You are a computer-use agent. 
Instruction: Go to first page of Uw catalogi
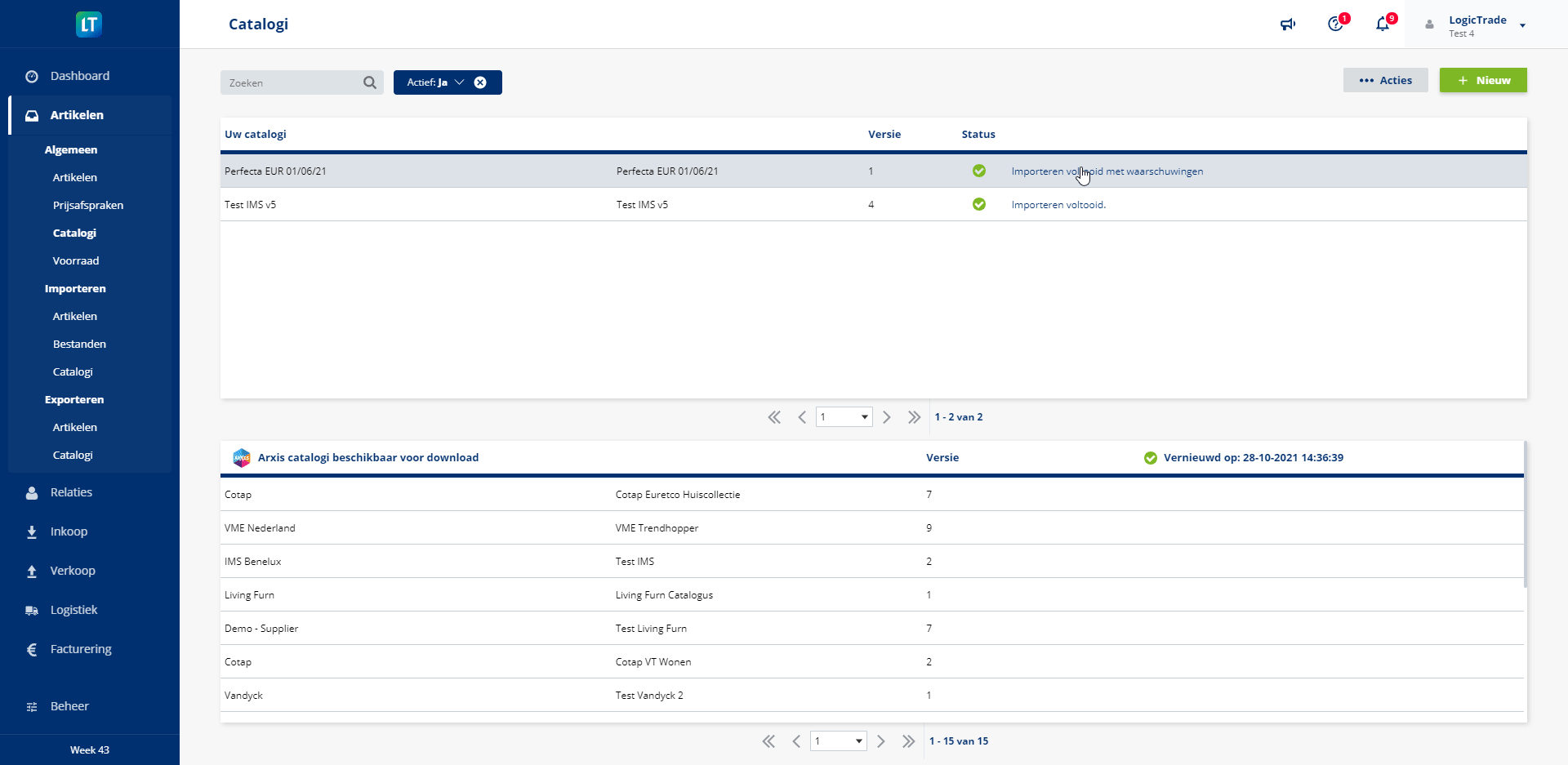pos(774,417)
